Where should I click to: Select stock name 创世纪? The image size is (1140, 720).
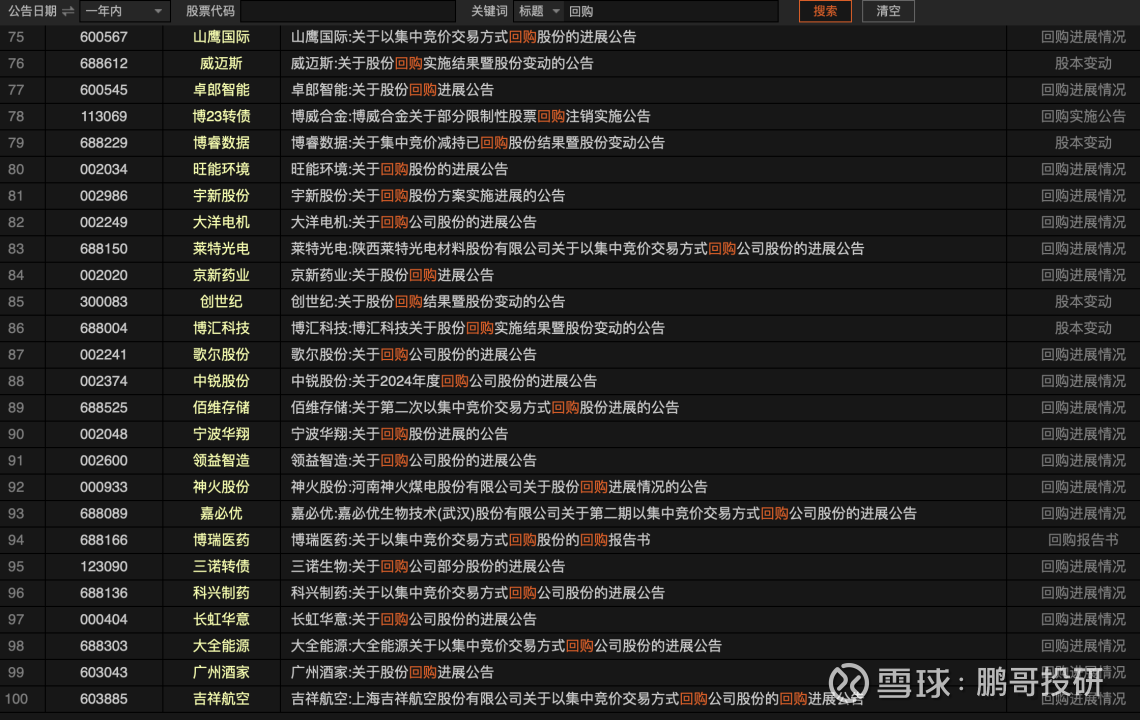coord(221,302)
